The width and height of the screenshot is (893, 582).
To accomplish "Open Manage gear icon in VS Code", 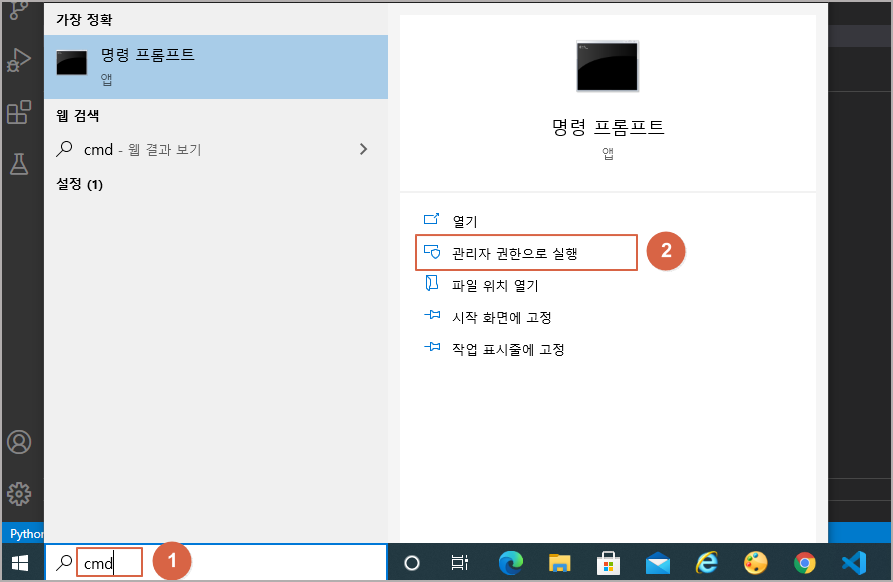I will pyautogui.click(x=19, y=494).
